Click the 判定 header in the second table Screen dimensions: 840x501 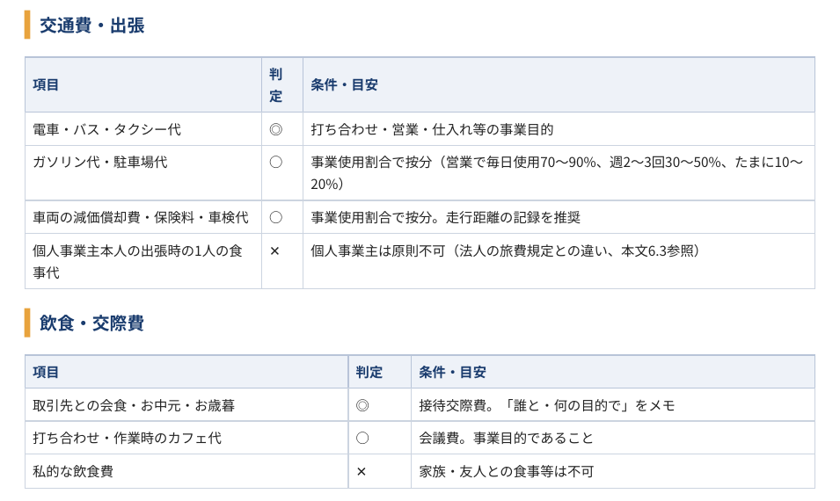coord(379,372)
